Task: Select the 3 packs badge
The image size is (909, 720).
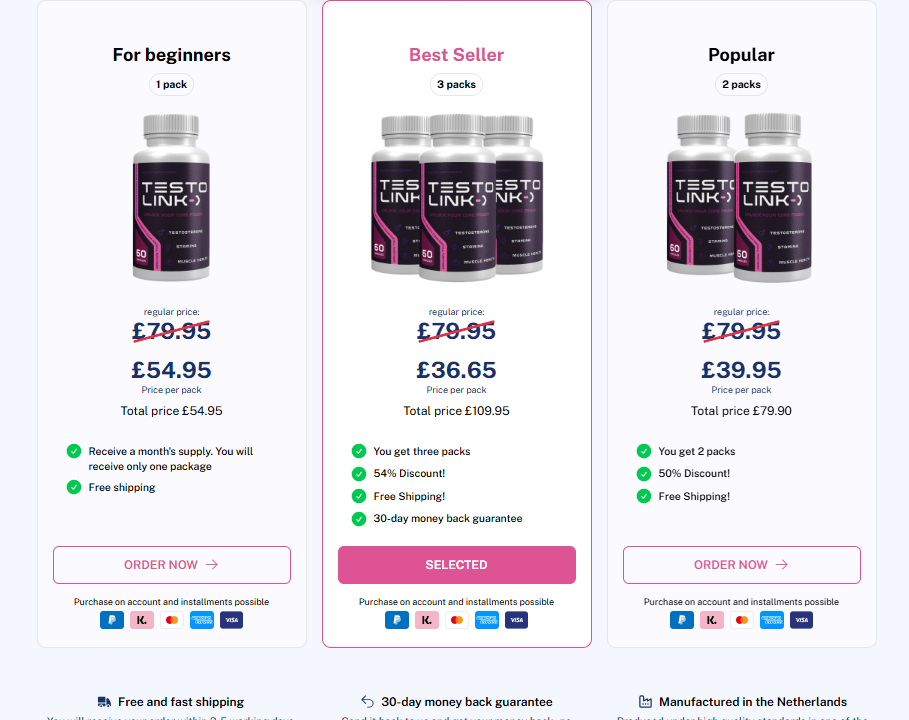Action: (456, 85)
